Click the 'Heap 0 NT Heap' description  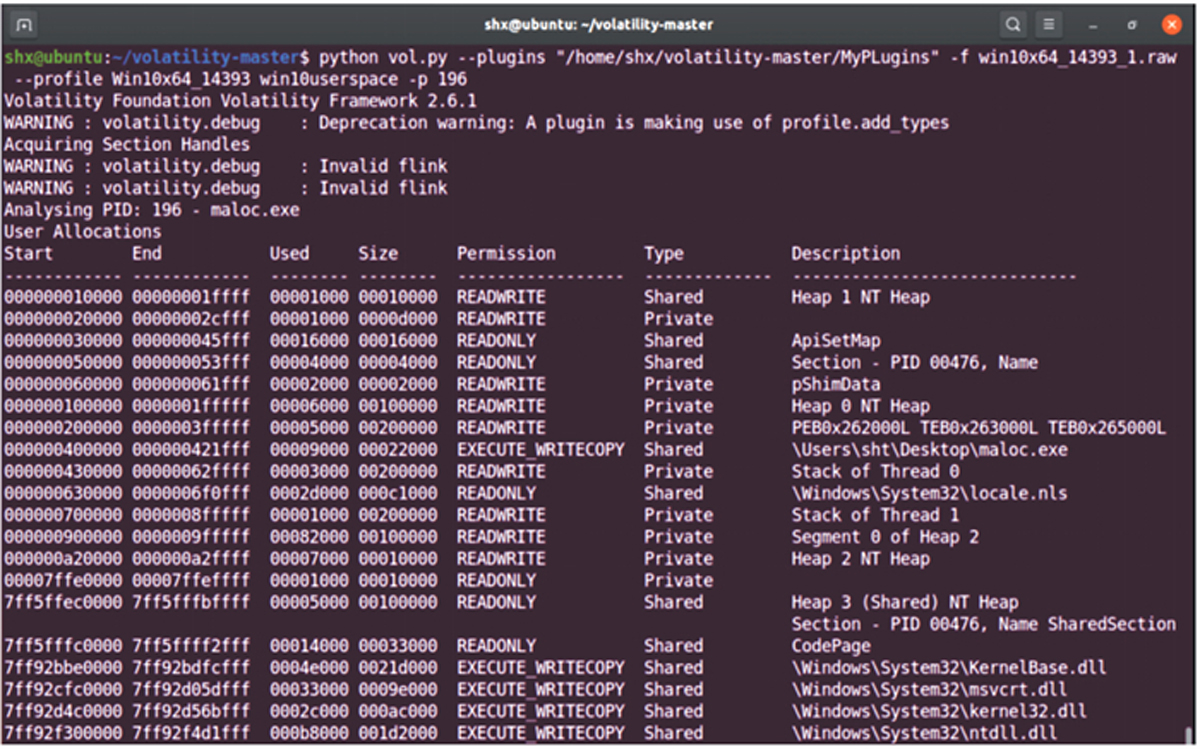click(x=860, y=406)
